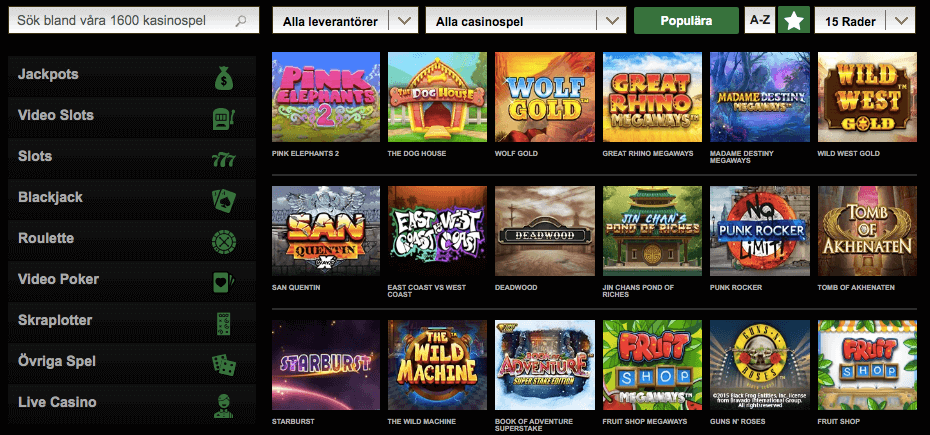
Task: Click the WILD WEST GOLD caption text
Action: [849, 154]
